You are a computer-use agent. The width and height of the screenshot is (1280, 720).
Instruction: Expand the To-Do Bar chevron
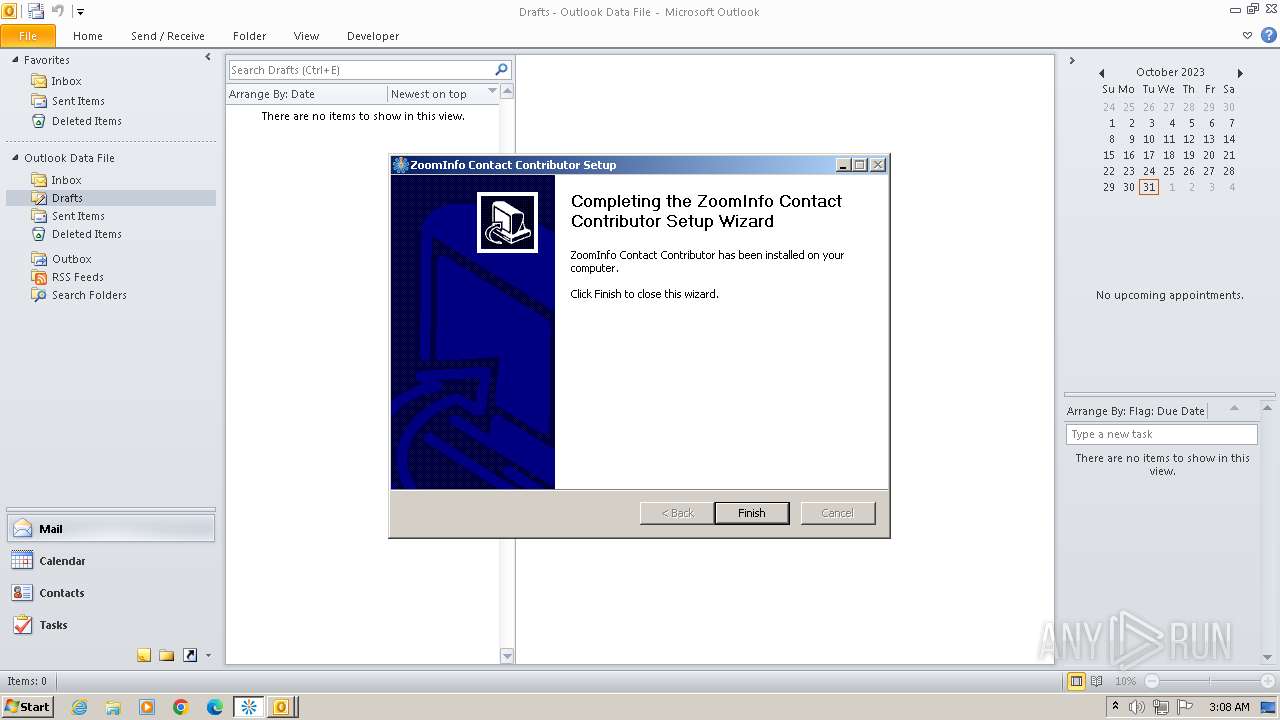click(1072, 60)
